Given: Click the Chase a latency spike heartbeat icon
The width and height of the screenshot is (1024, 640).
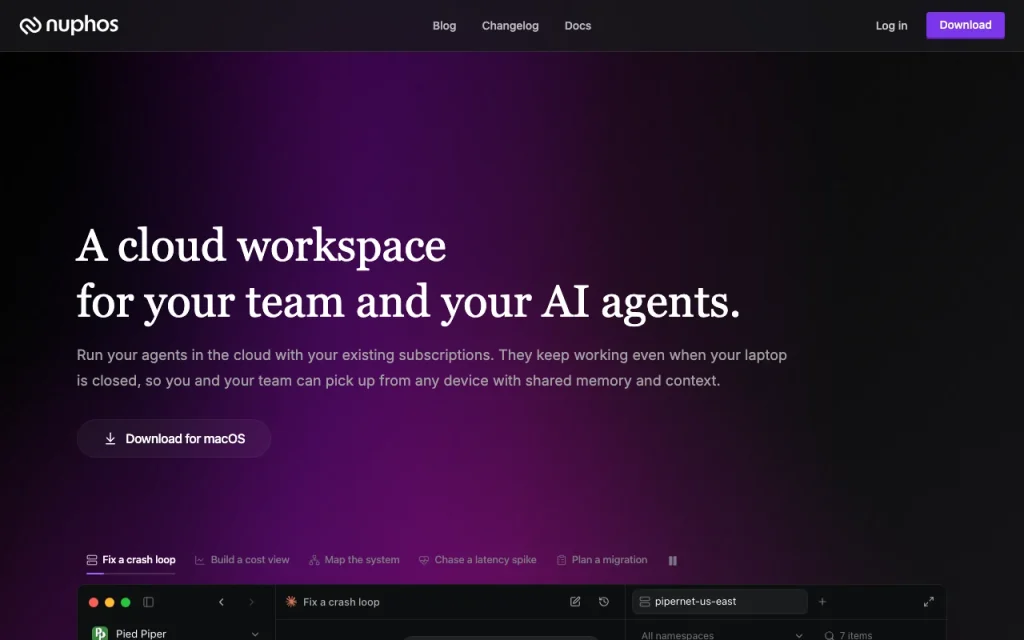Looking at the screenshot, I should pos(424,560).
